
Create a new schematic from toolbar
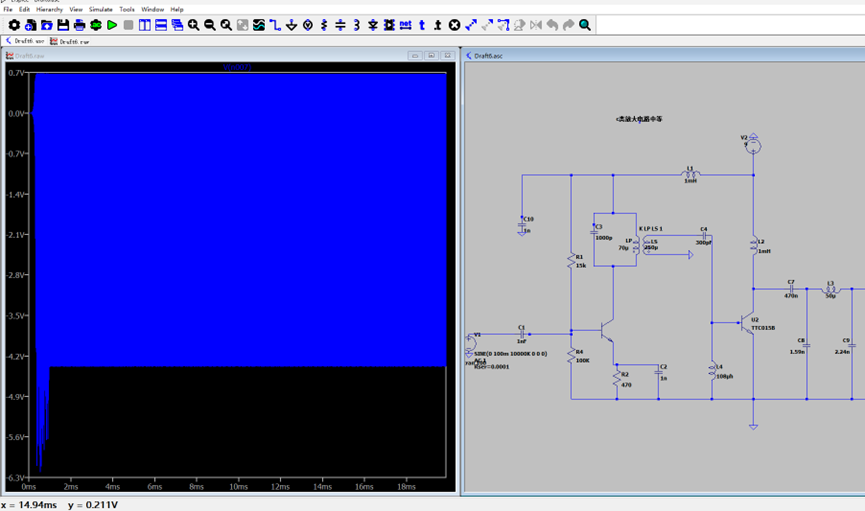point(30,25)
